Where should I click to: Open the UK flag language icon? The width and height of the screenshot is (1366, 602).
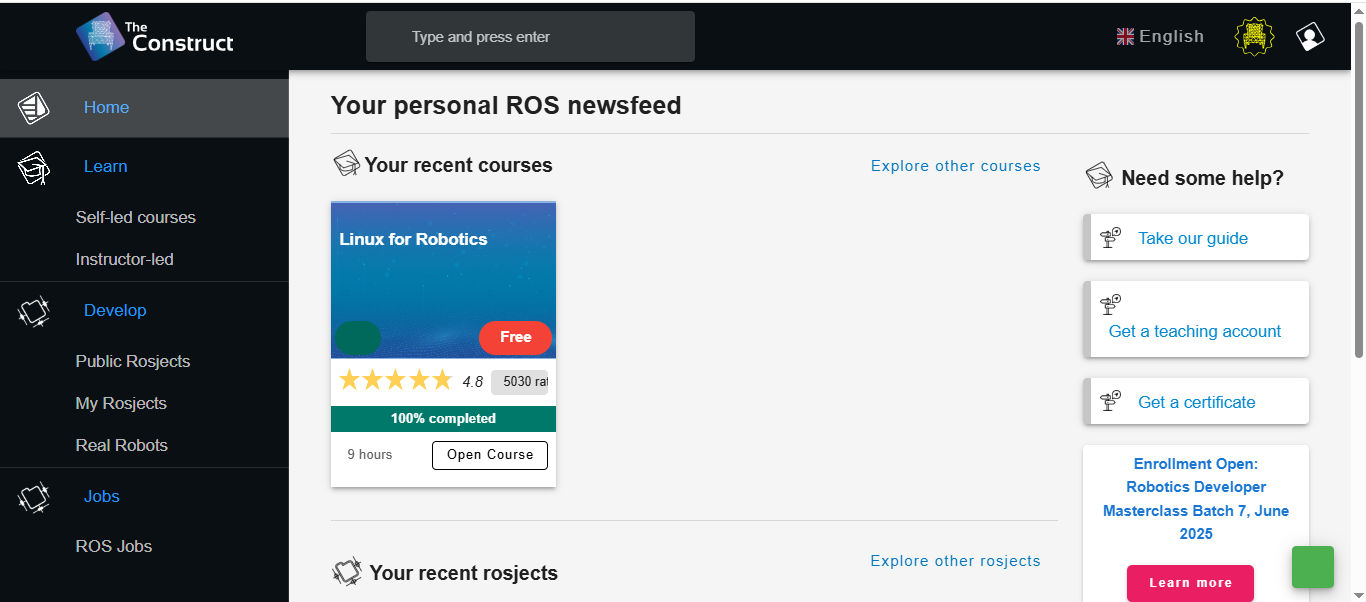[1125, 37]
